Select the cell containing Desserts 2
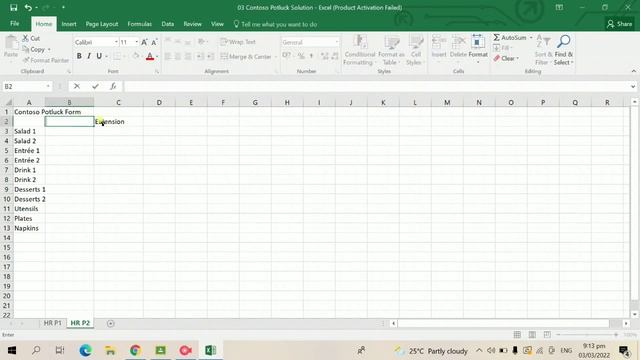640x360 pixels. [x=29, y=199]
